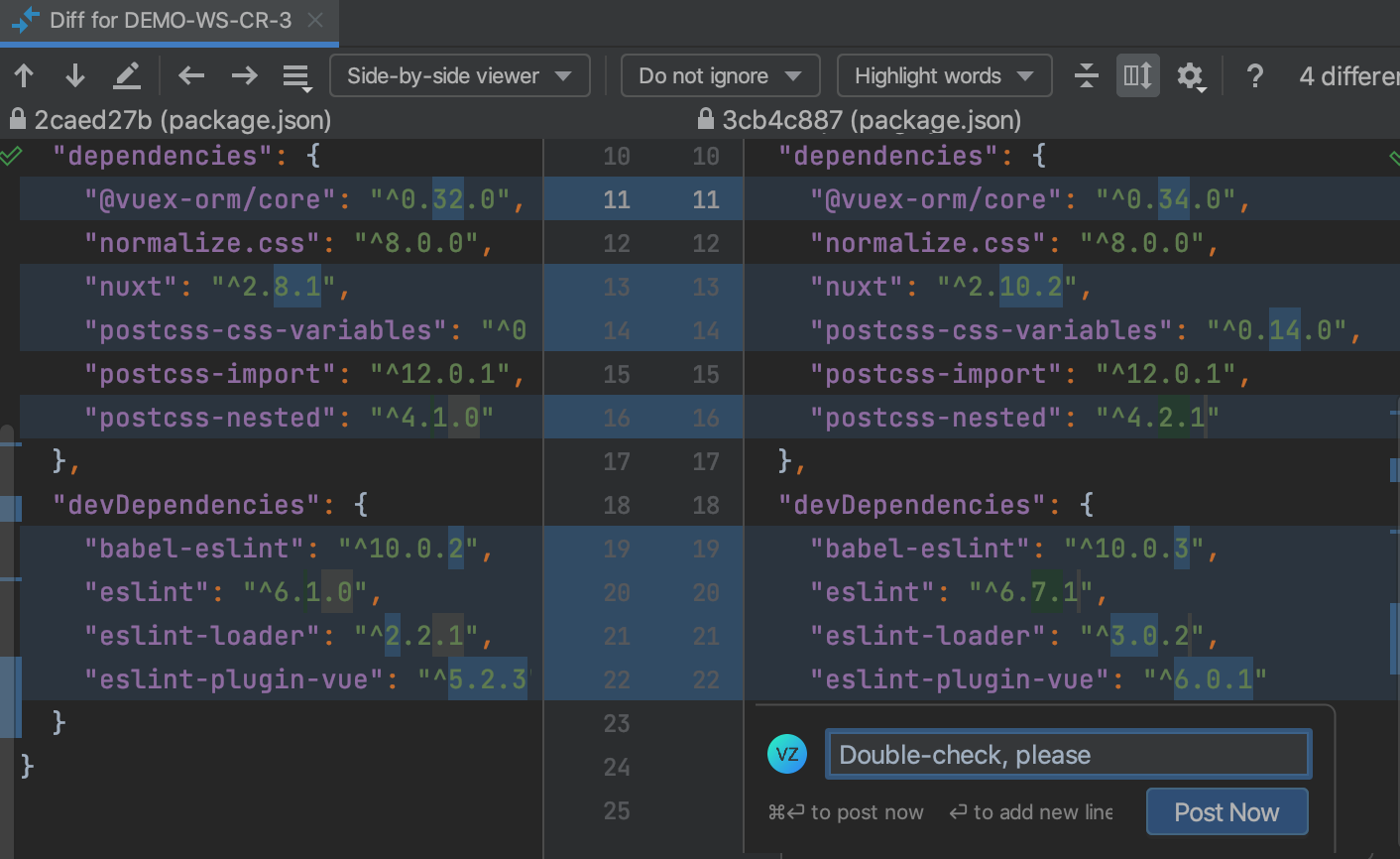Open the Highlight words dropdown
1400x859 pixels.
pos(943,74)
